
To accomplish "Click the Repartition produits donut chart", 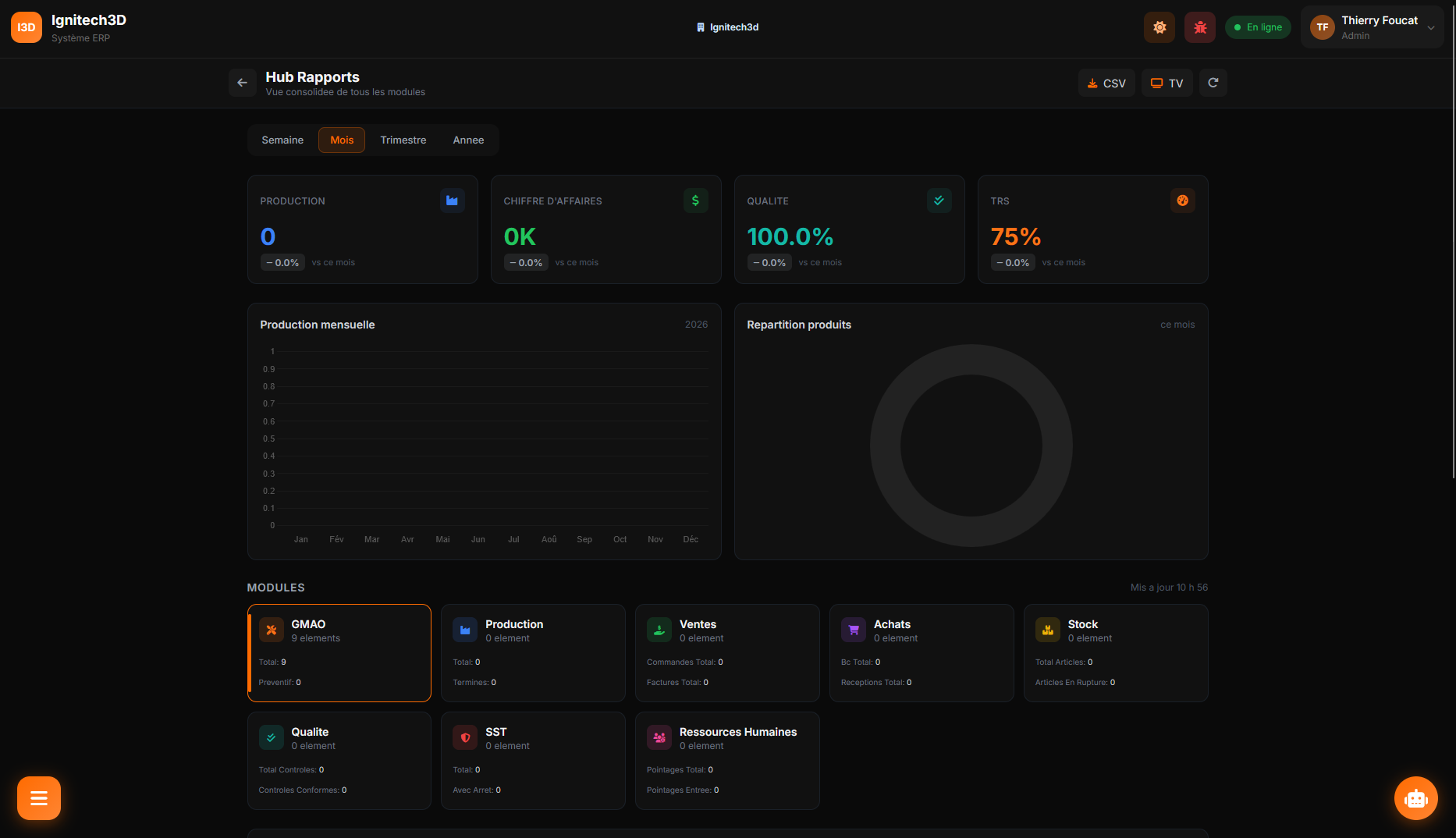I will (x=971, y=446).
